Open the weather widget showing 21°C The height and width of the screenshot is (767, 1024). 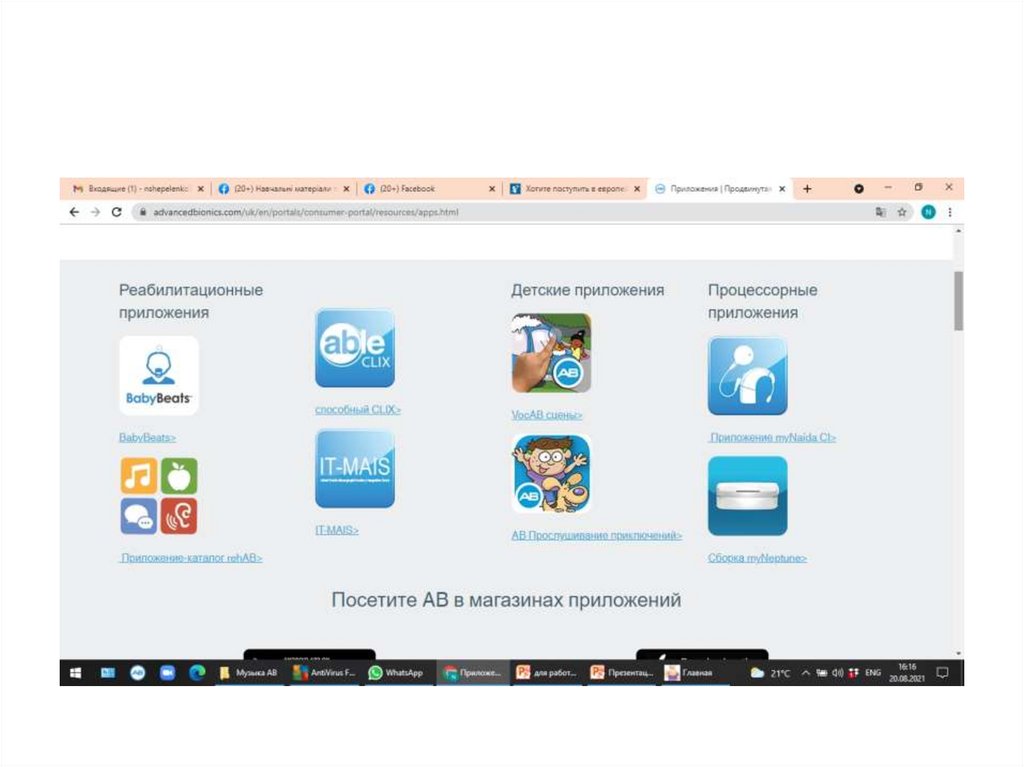coord(771,673)
